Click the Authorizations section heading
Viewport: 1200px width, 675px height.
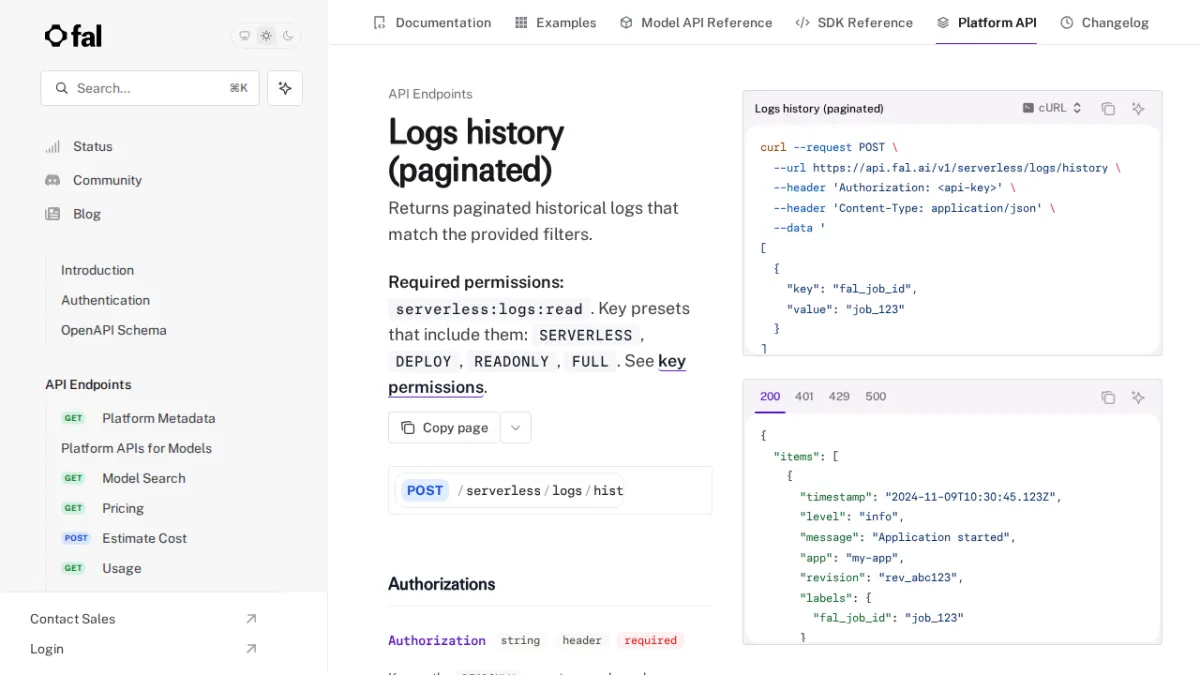click(x=442, y=584)
